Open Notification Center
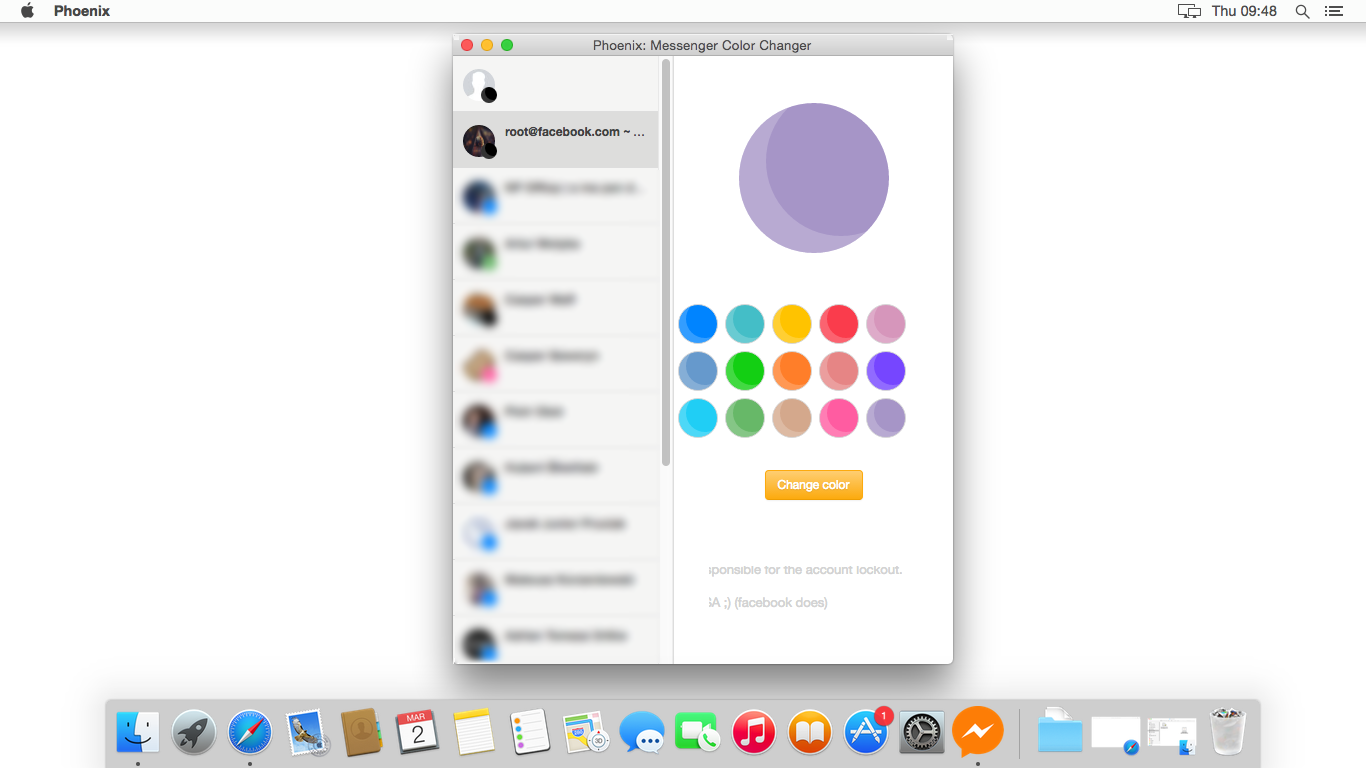Screen dimensions: 1366x768 coord(1333,11)
